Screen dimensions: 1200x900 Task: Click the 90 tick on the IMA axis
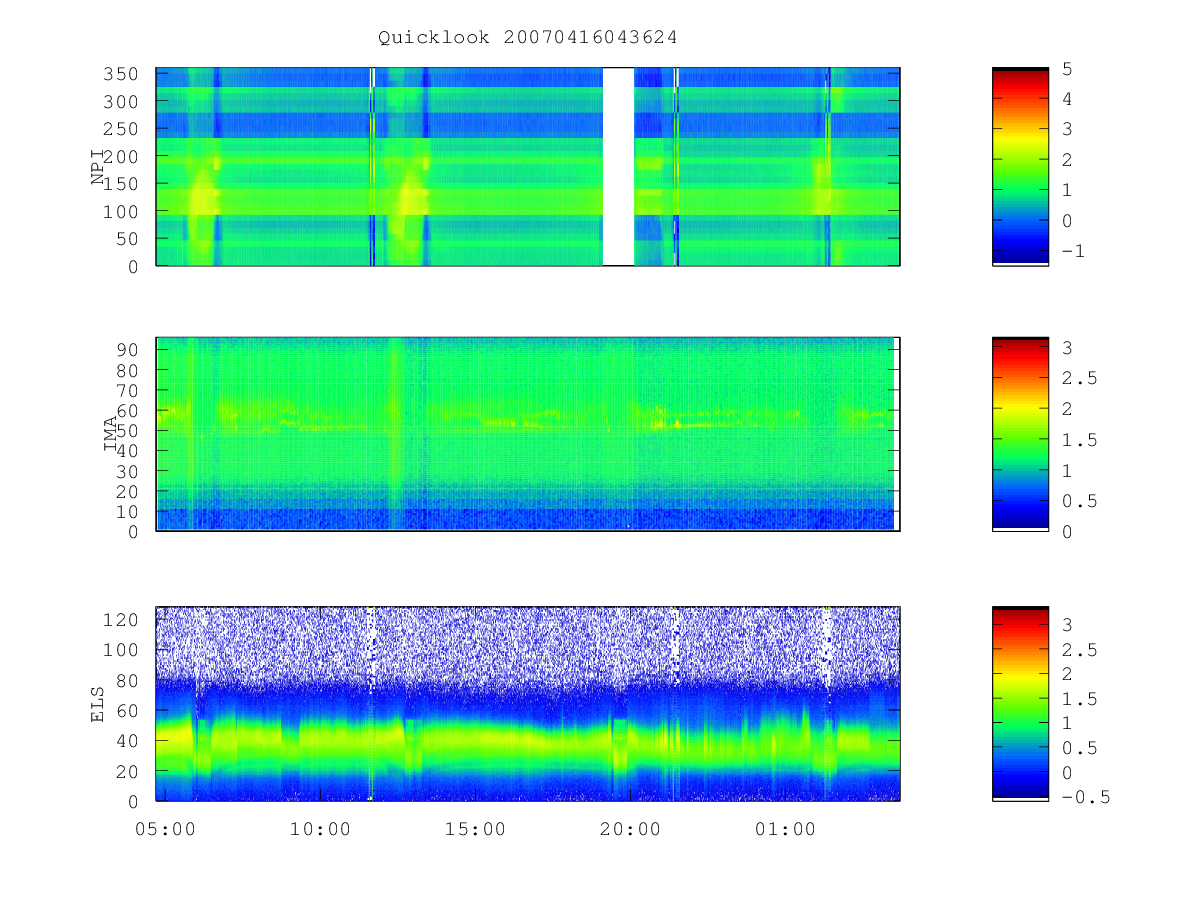tap(129, 349)
